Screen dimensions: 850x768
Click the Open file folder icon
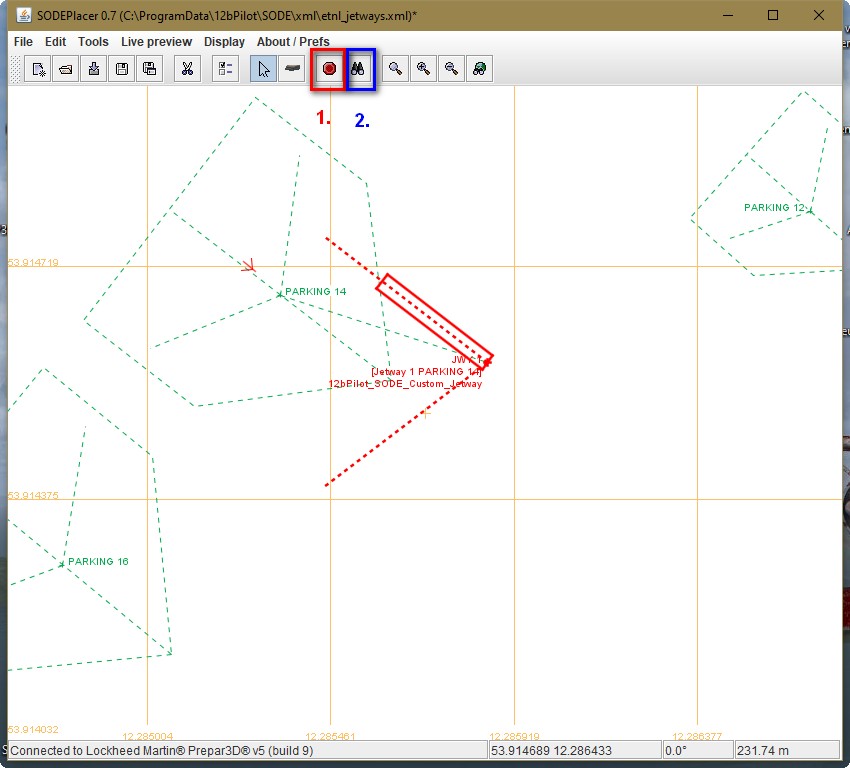(66, 69)
